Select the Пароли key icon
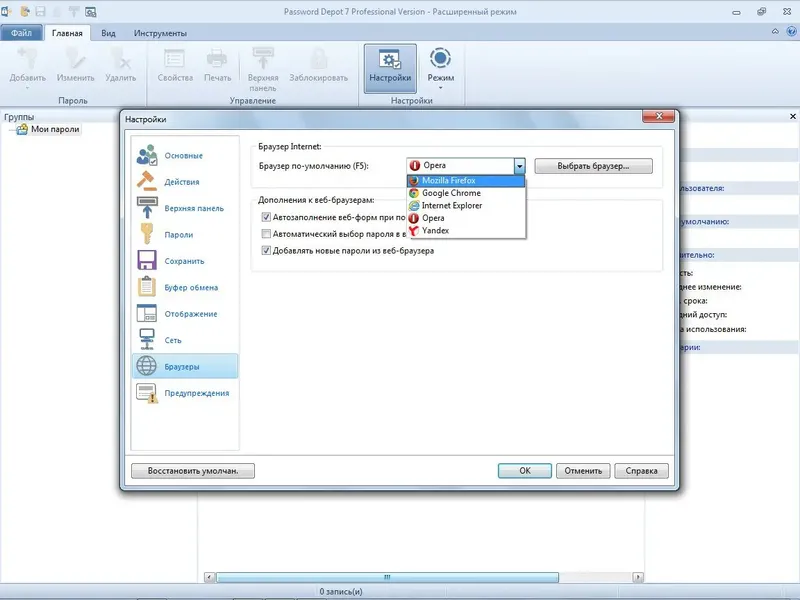 point(147,235)
